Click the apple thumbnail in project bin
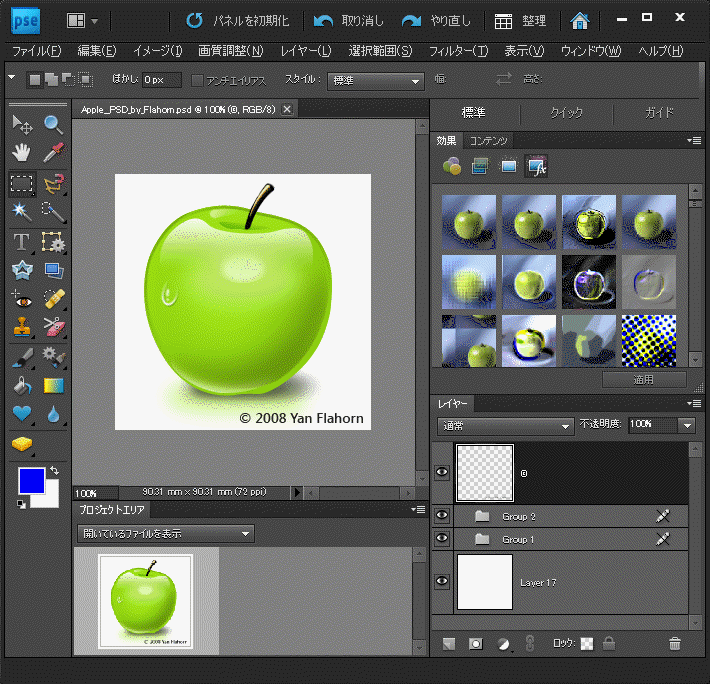The width and height of the screenshot is (710, 684). pos(148,601)
